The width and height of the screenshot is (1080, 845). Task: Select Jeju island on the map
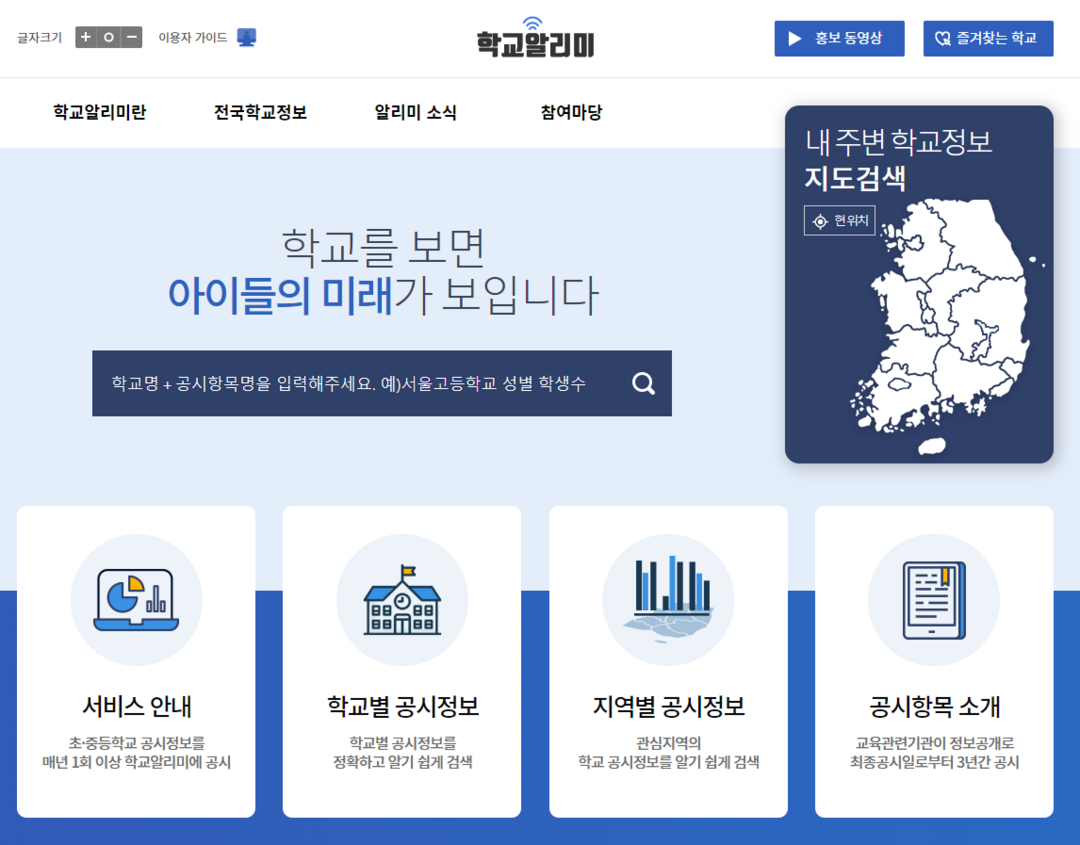coord(931,445)
